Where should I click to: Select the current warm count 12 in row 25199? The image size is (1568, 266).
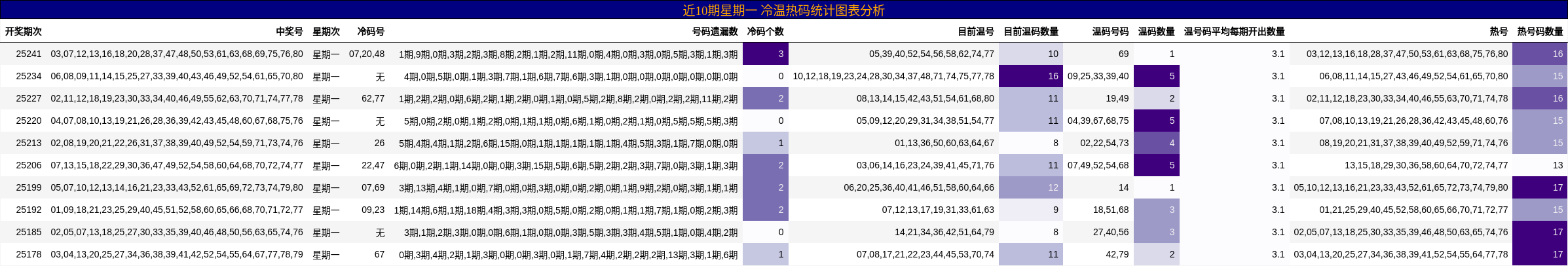click(x=1031, y=187)
